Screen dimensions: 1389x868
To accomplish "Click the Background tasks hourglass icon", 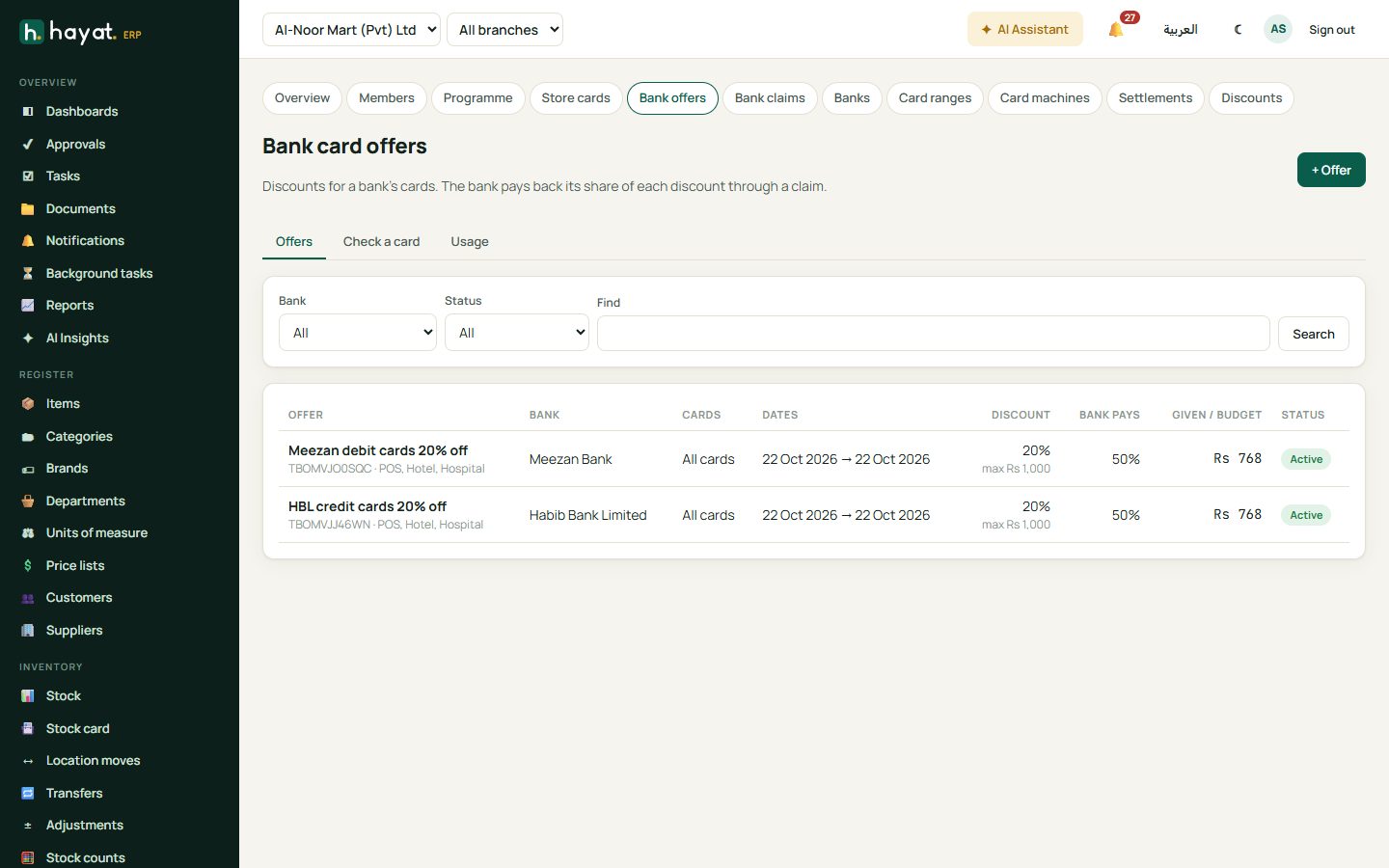I will pos(28,274).
